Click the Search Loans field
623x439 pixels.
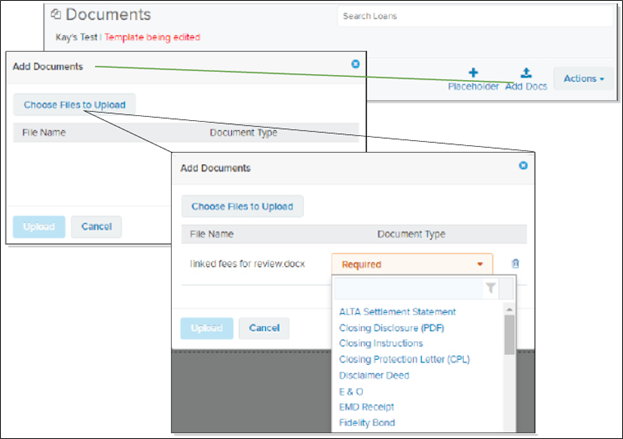click(x=475, y=16)
